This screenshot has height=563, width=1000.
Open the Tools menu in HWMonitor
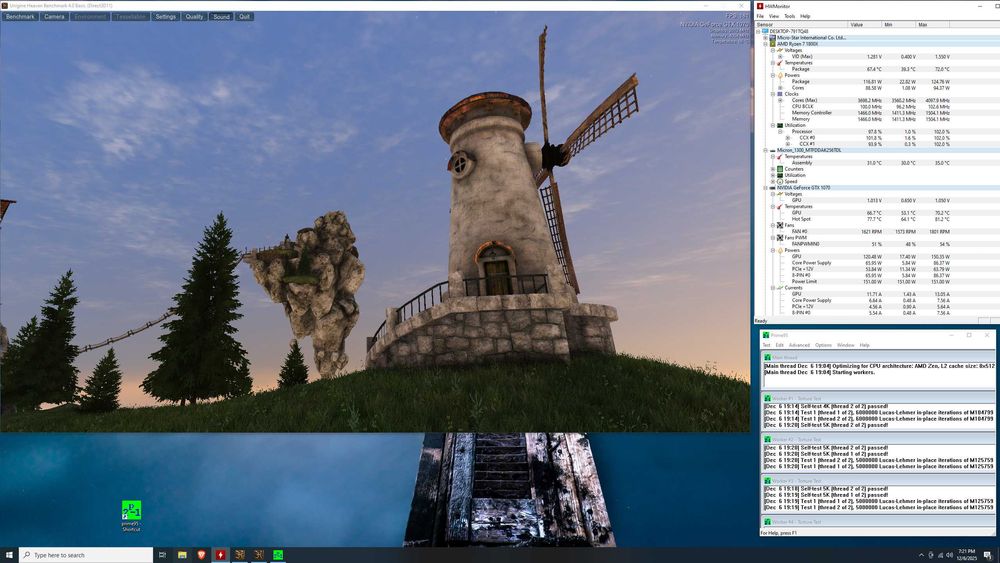pyautogui.click(x=790, y=16)
